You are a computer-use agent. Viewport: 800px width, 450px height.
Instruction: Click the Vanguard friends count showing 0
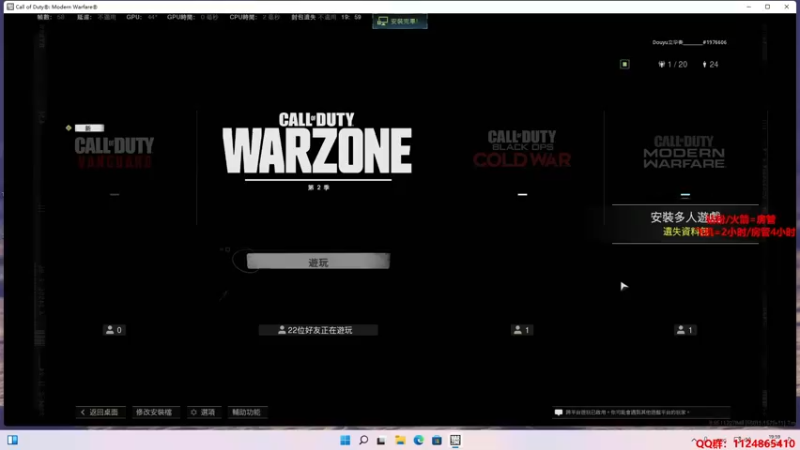tap(114, 330)
